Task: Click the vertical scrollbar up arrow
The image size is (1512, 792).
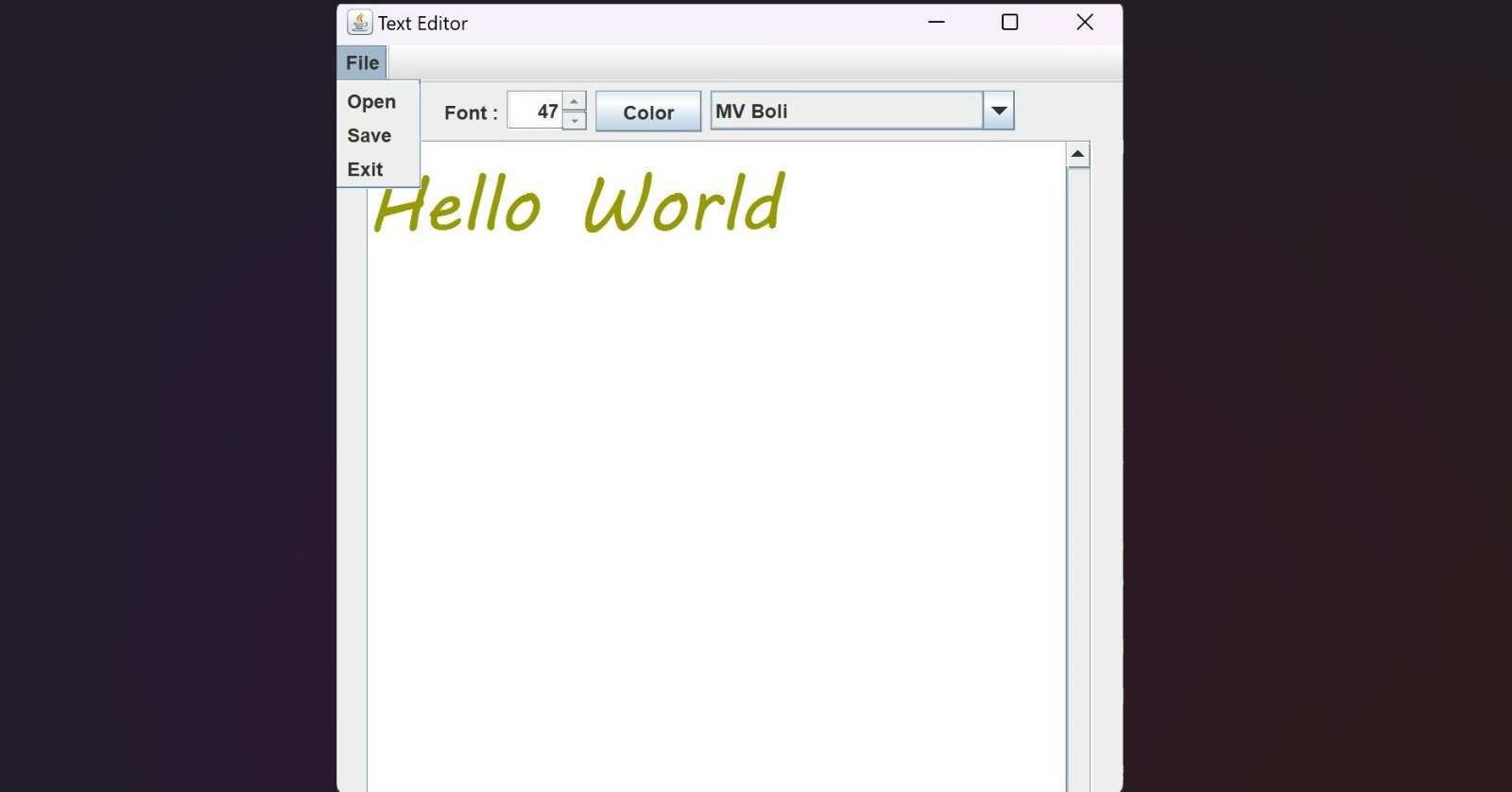Action: pyautogui.click(x=1077, y=154)
